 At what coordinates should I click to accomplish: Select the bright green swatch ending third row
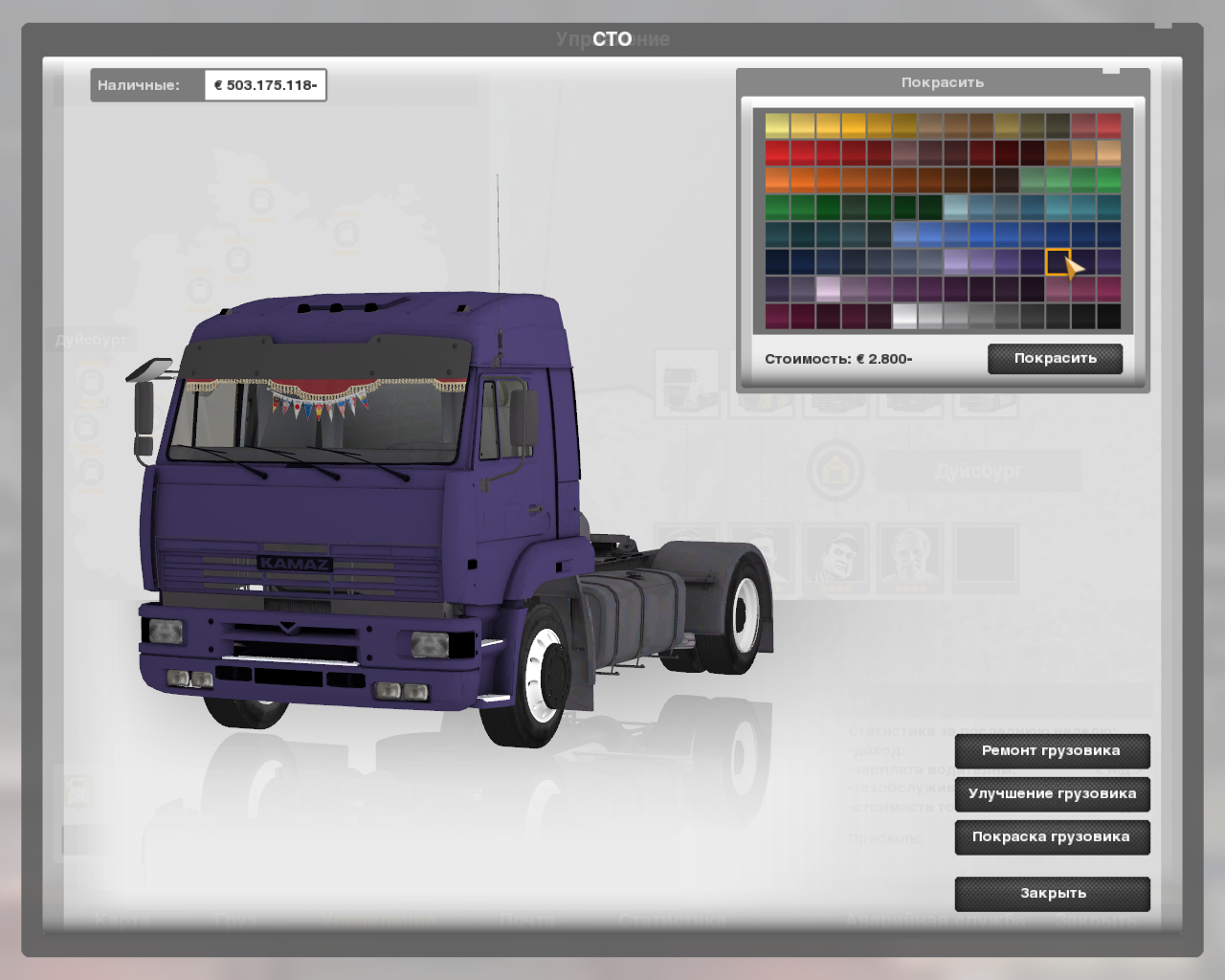pos(1108,180)
